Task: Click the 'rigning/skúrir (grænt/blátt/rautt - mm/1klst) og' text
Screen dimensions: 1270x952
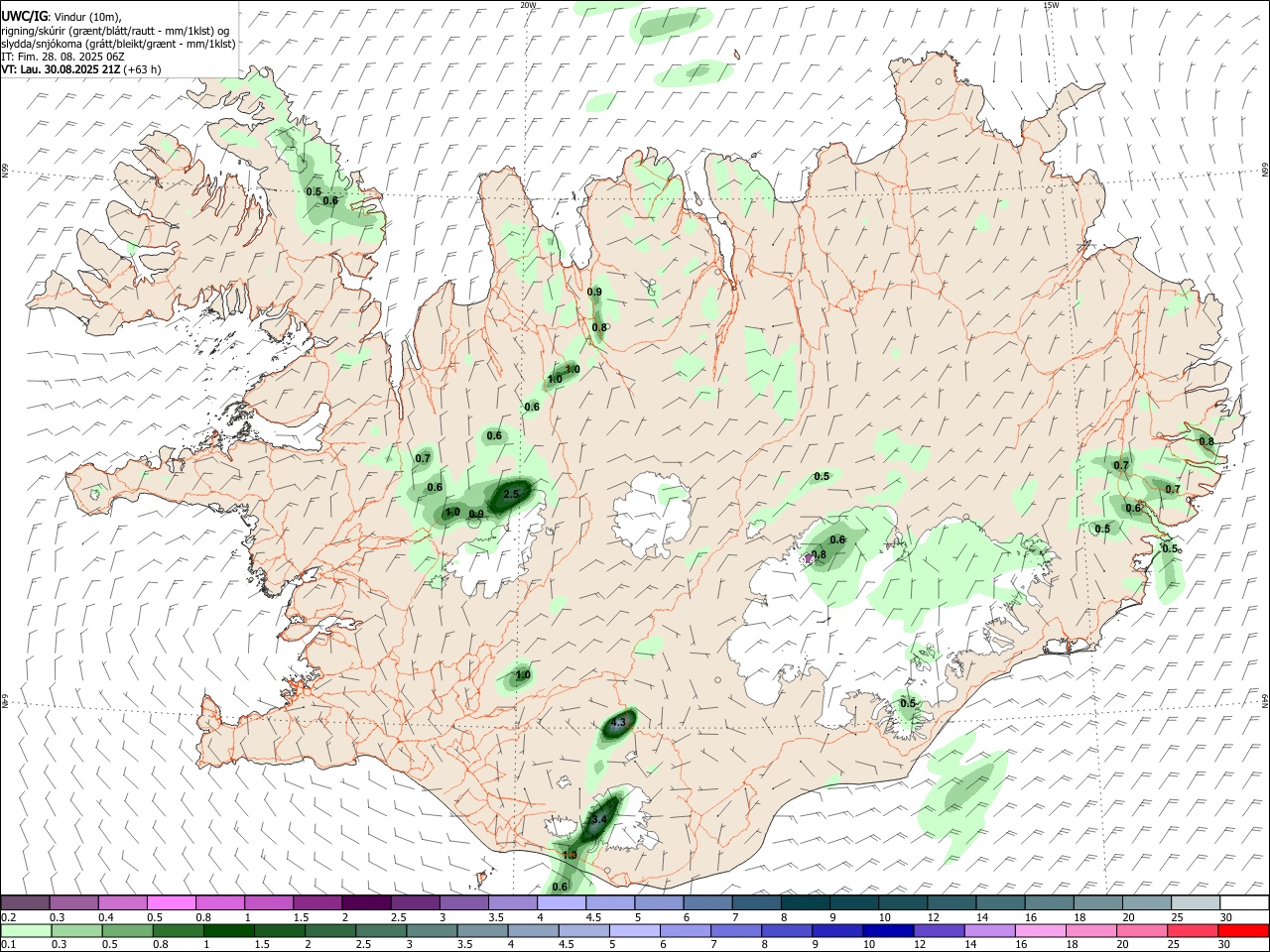Action: [x=116, y=31]
